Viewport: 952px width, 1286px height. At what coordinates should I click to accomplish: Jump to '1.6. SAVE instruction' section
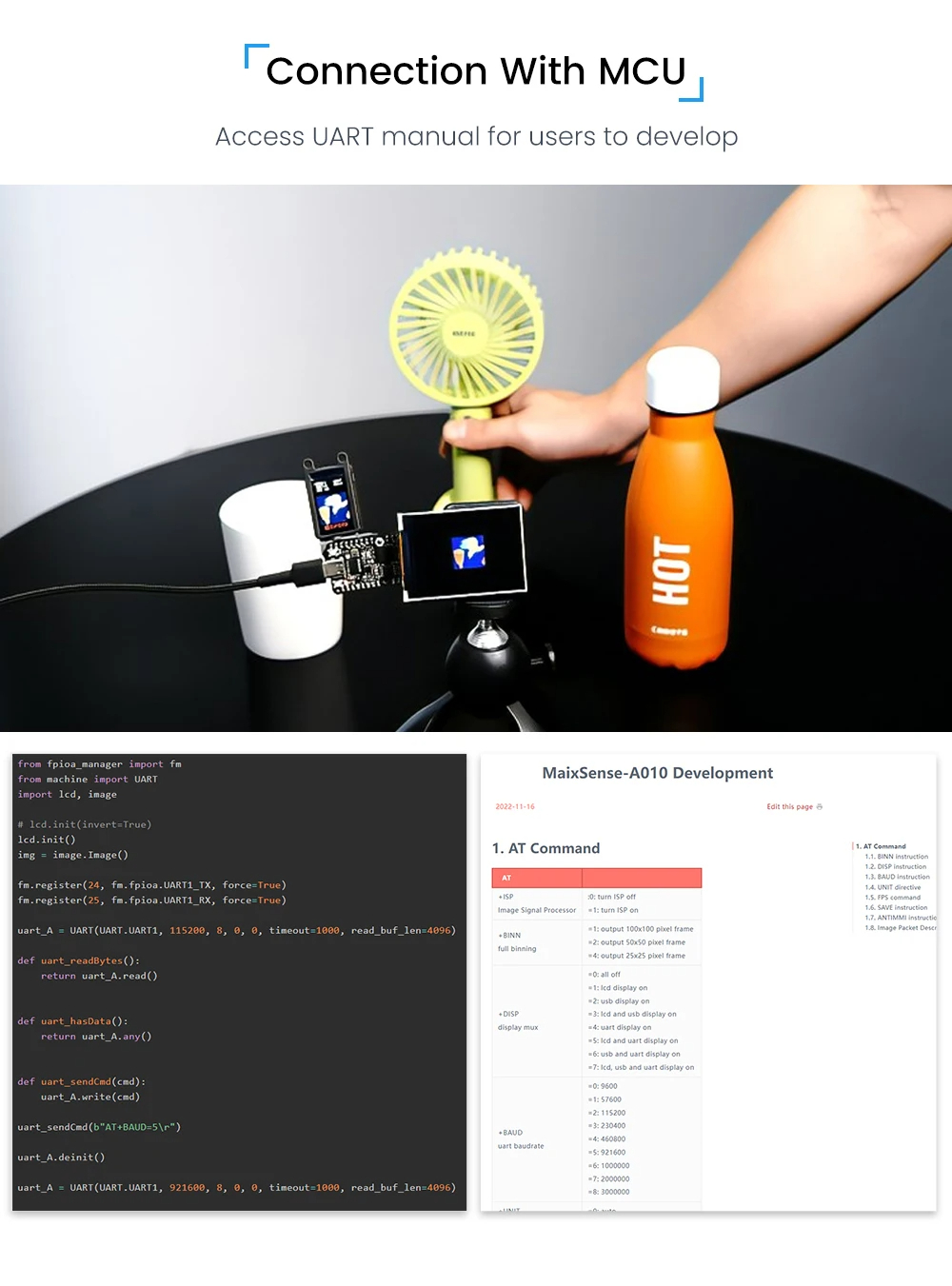[896, 907]
